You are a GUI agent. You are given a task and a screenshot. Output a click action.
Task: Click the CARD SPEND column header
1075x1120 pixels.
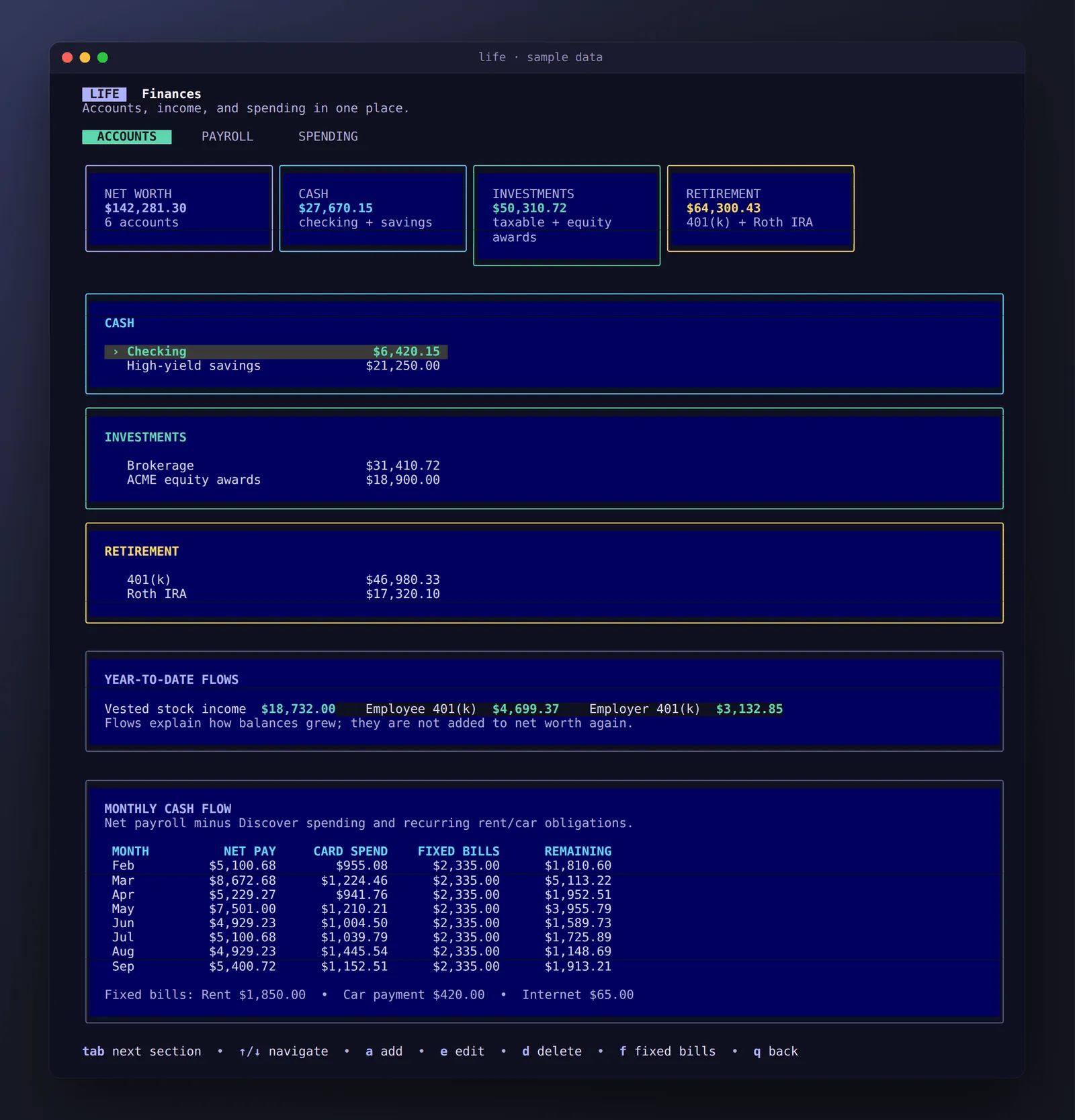coord(351,851)
